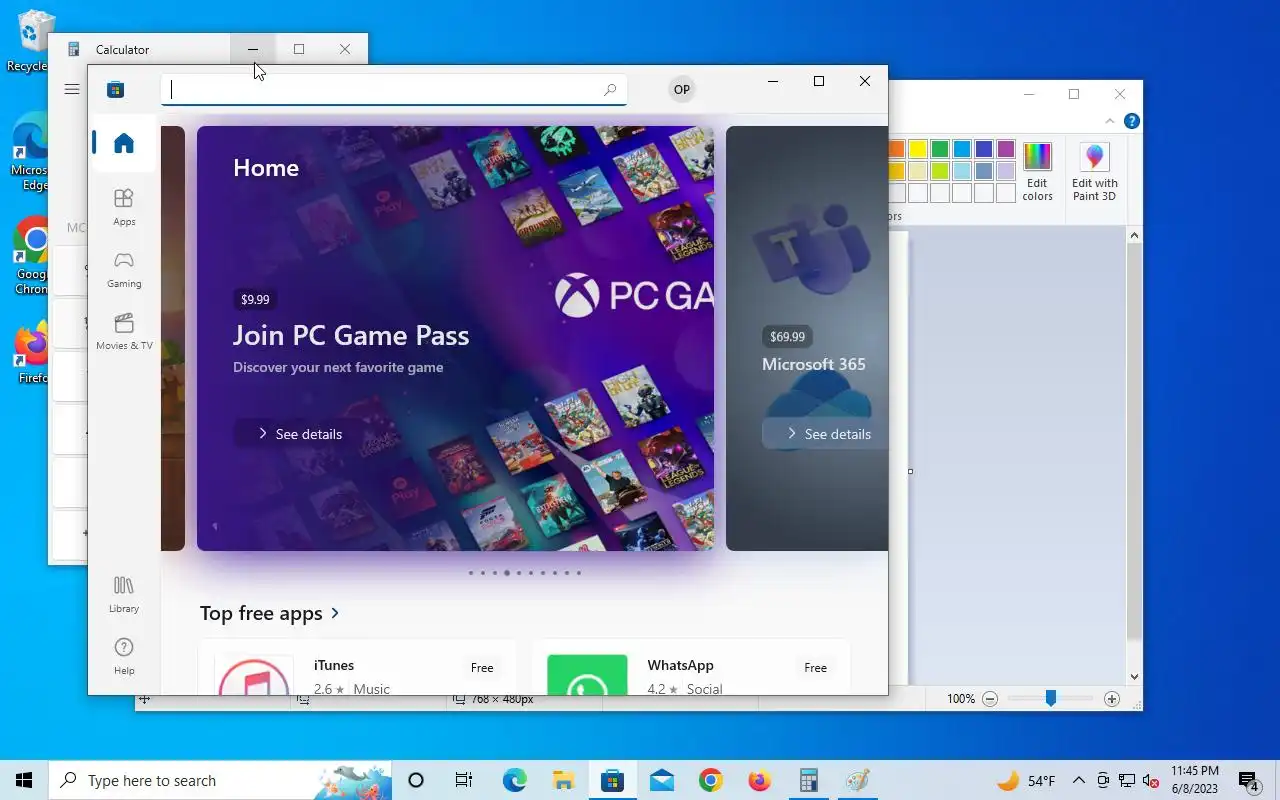Viewport: 1280px width, 800px height.
Task: Pick the lime color in Paint palette
Action: (x=940, y=171)
